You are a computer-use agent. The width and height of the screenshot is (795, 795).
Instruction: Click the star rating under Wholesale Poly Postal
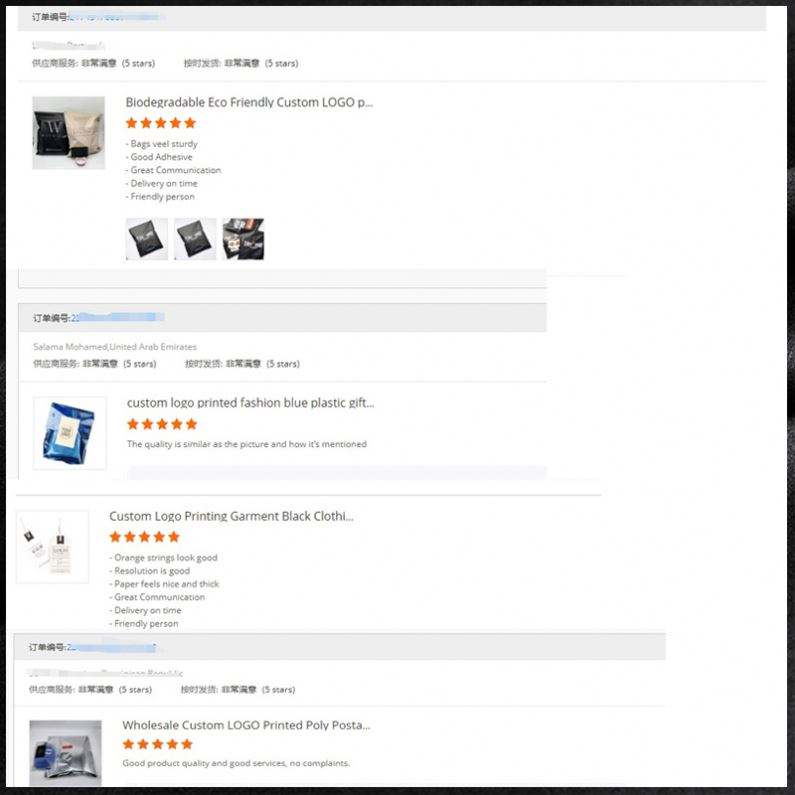[x=158, y=744]
